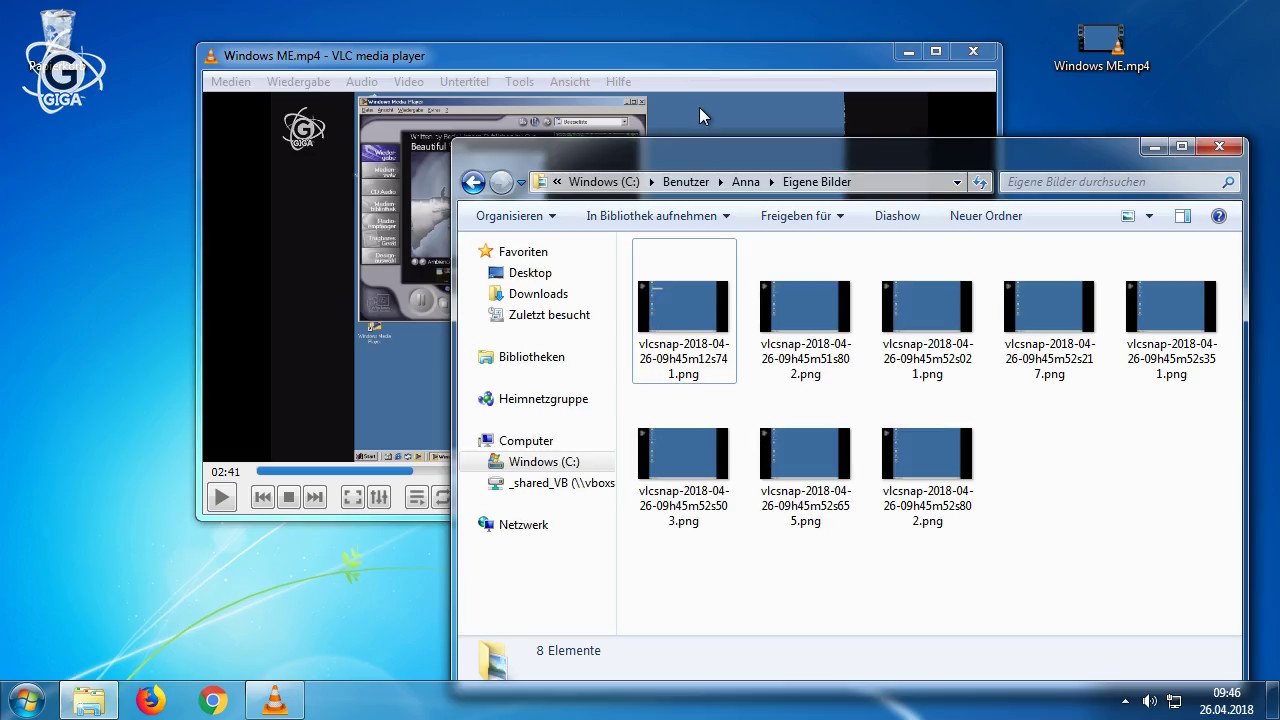Click Windows (C:) in the address bar
Viewport: 1280px width, 720px height.
[x=604, y=182]
